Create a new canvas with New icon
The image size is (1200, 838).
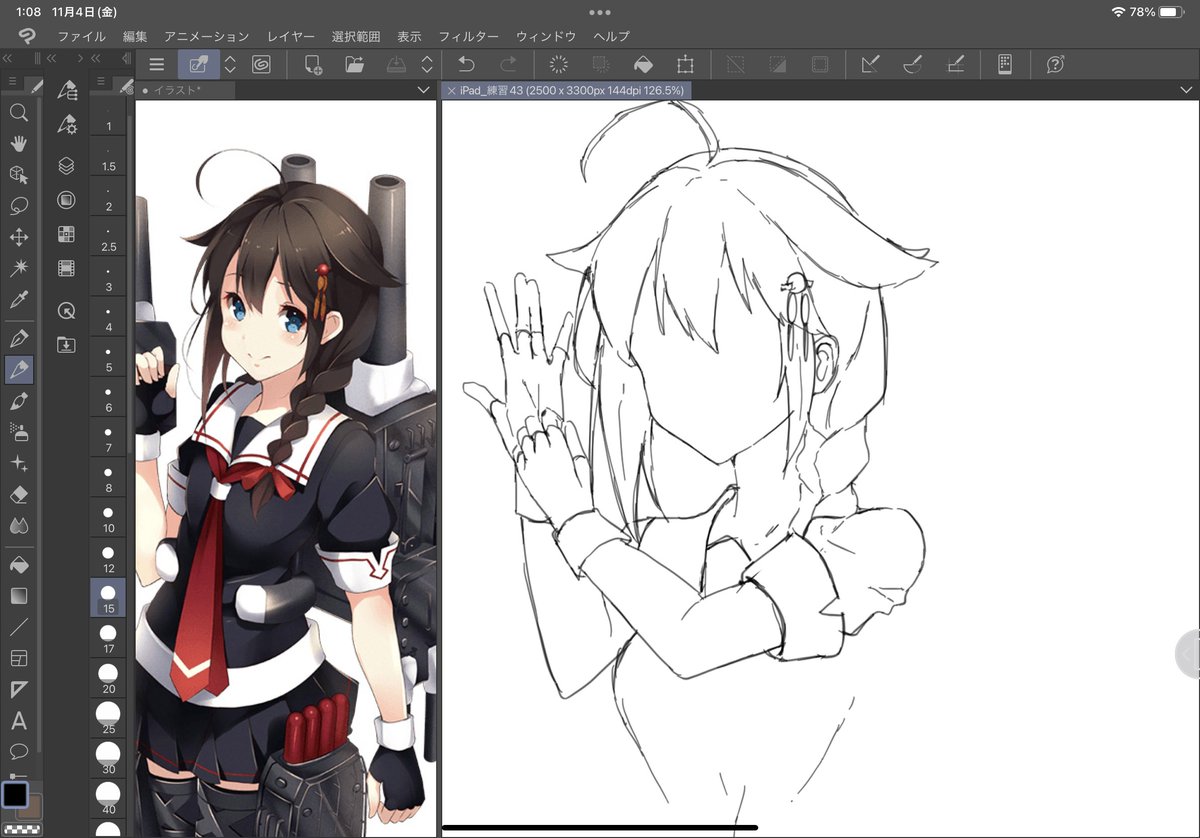point(313,65)
